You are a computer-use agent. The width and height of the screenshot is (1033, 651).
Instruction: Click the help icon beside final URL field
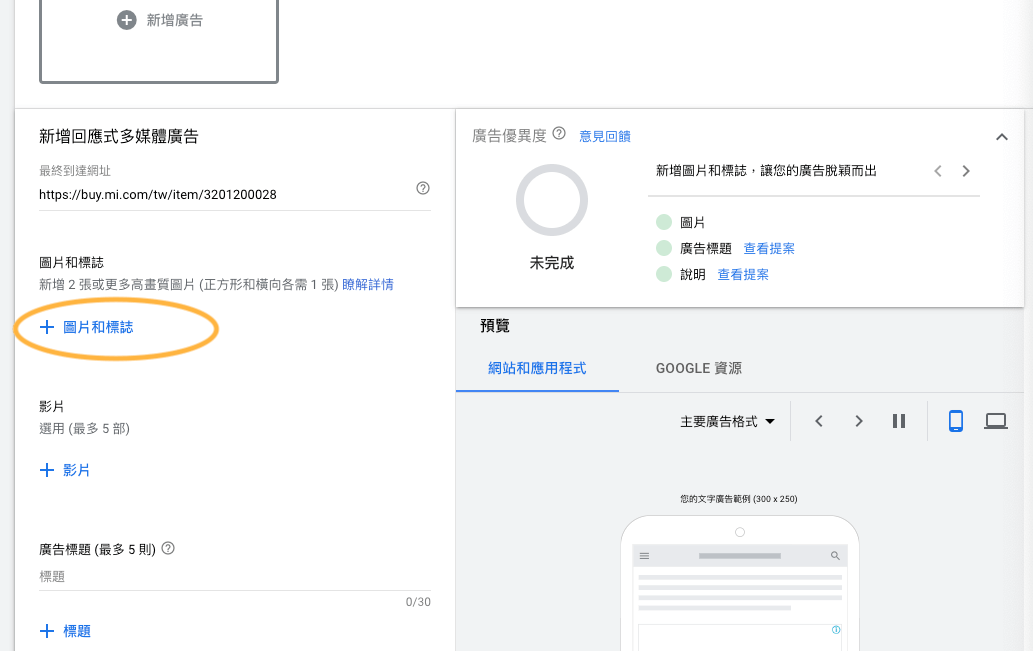tap(423, 188)
